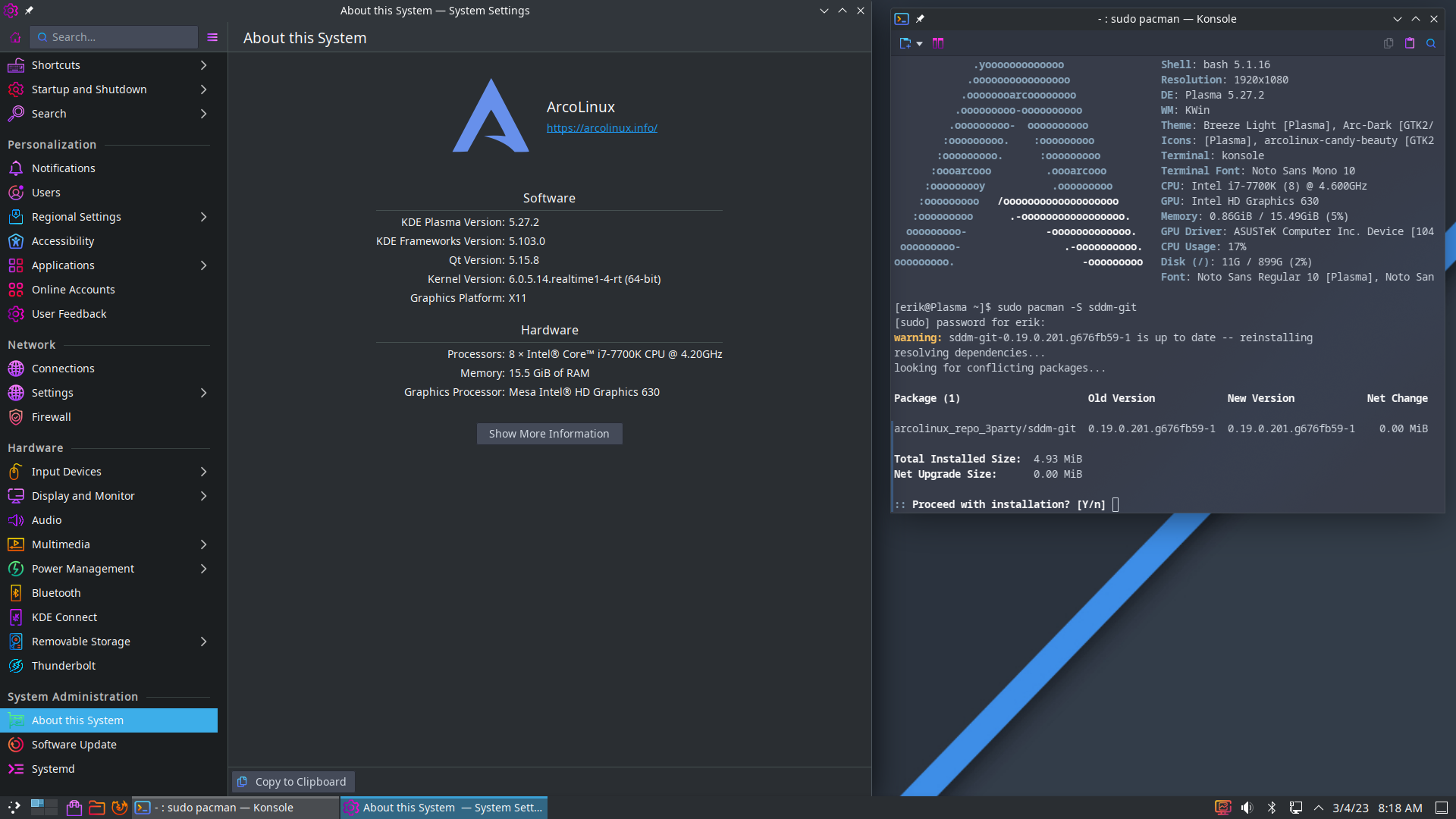Screen dimensions: 1456x819
Task: Split the Konsole view
Action: [x=938, y=43]
